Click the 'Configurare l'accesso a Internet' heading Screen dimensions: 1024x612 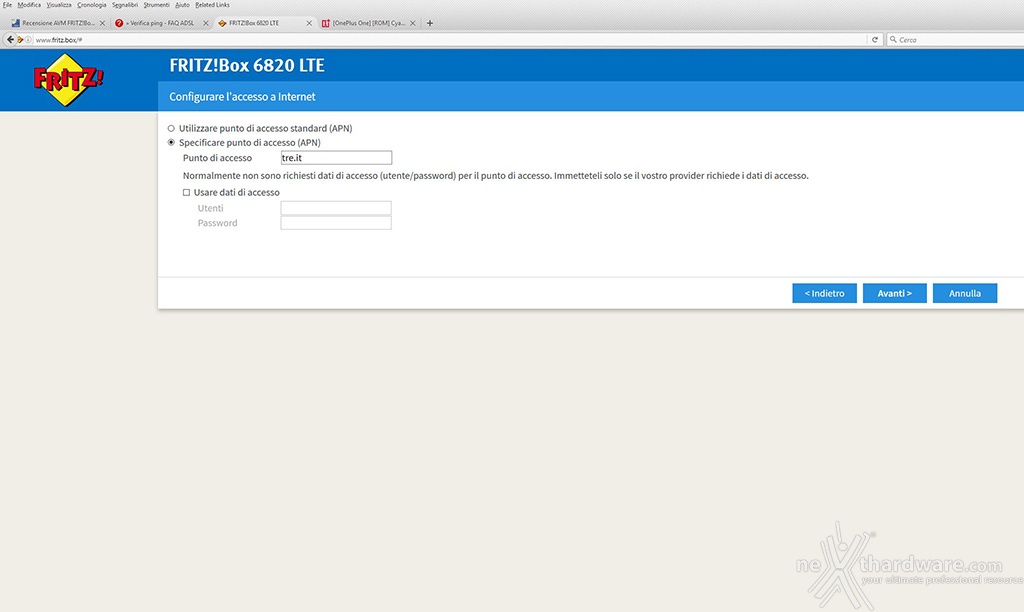point(242,97)
